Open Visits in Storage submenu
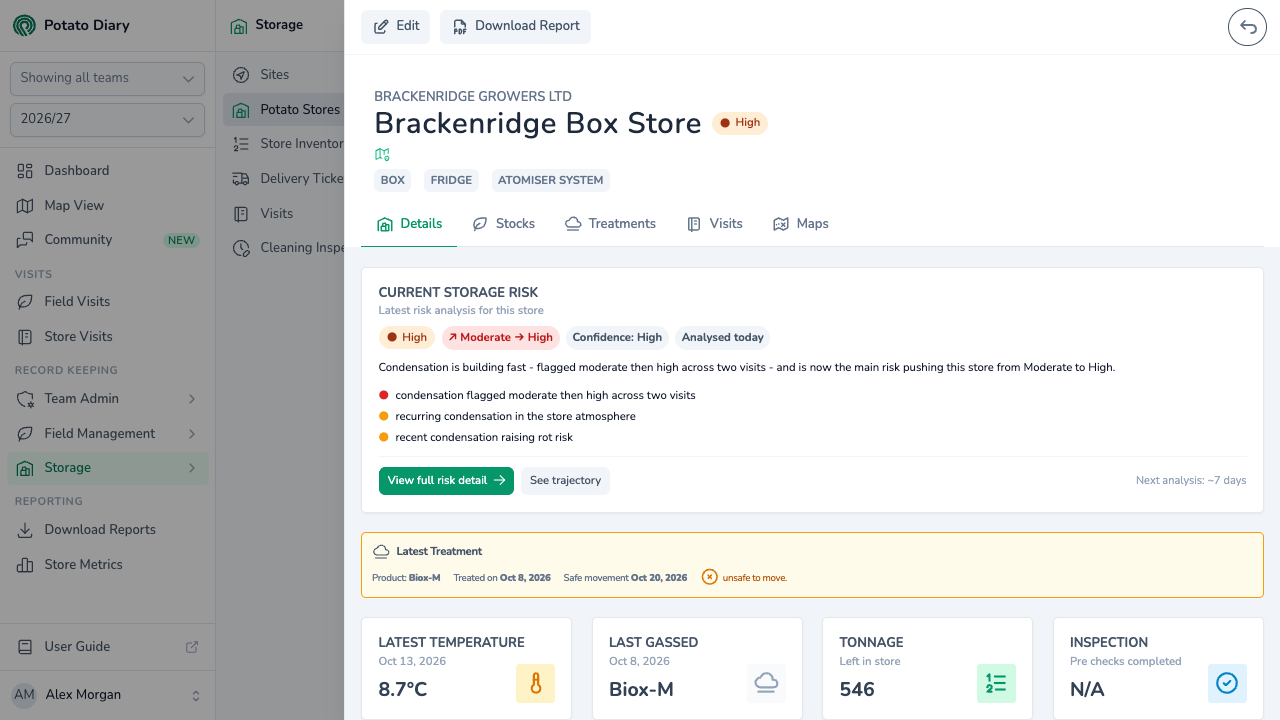 pyautogui.click(x=283, y=214)
